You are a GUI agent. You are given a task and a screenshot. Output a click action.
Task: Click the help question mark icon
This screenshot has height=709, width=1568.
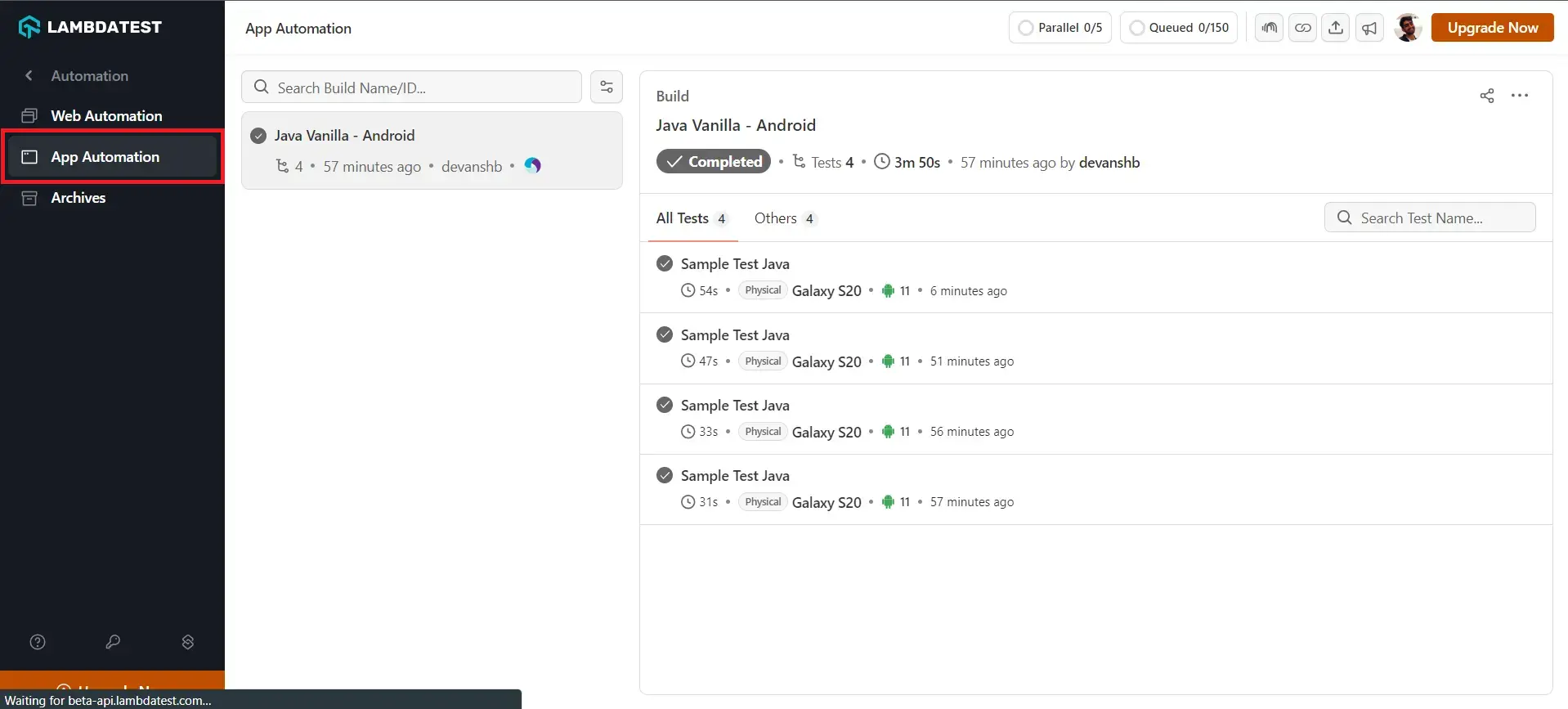point(38,642)
